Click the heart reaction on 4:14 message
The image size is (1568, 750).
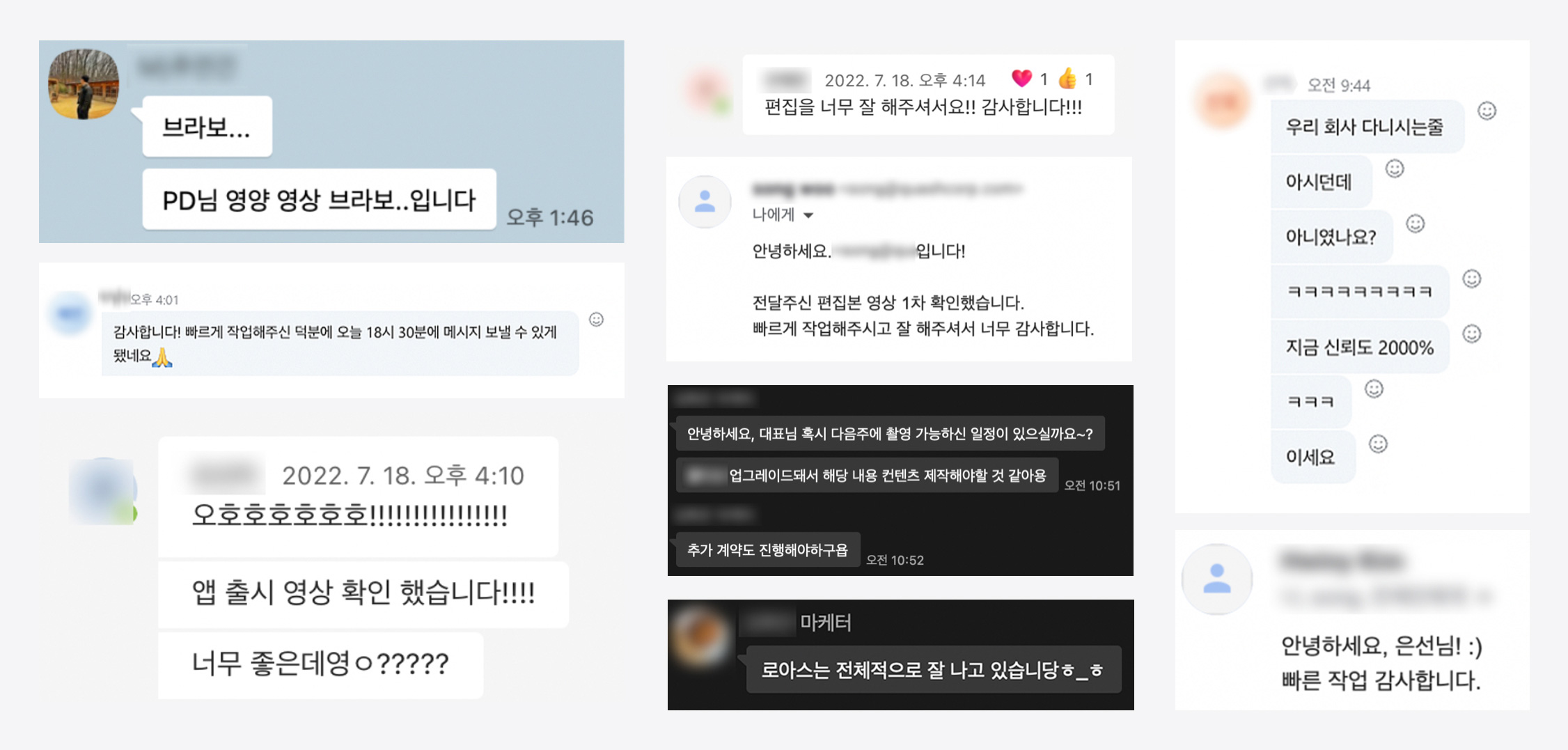(x=1021, y=79)
